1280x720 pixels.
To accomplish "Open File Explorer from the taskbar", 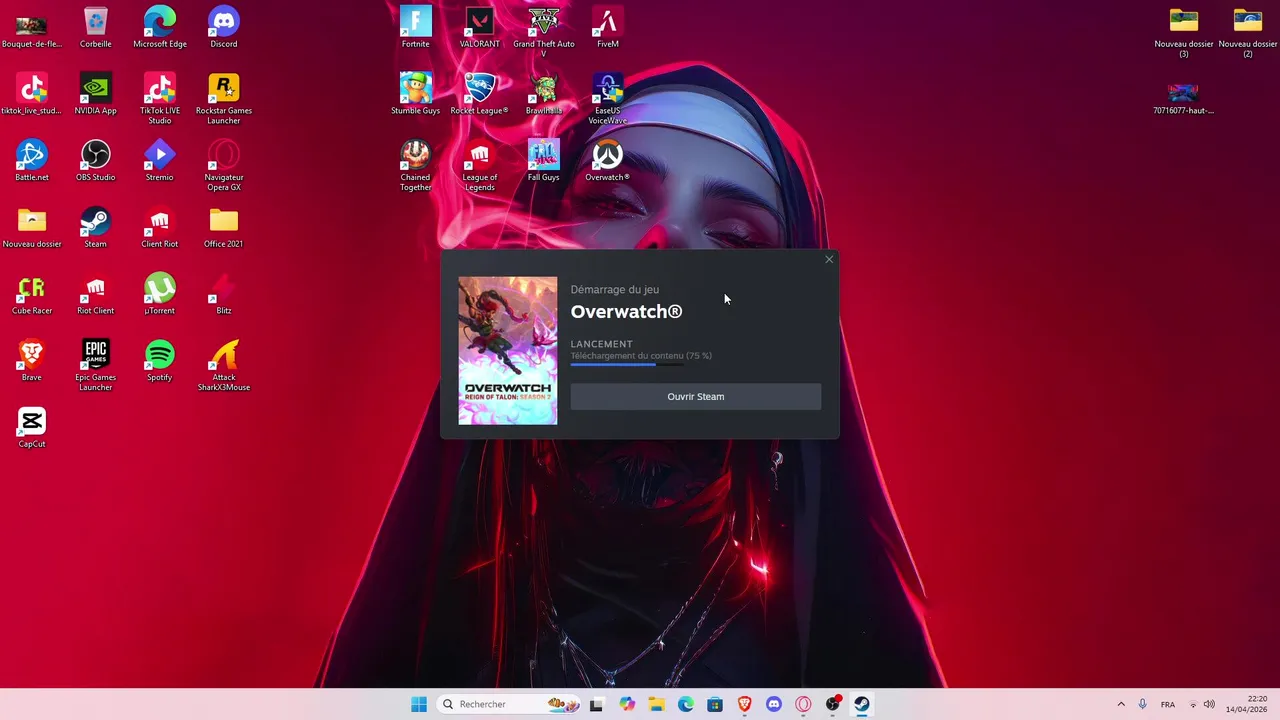I will [x=656, y=704].
